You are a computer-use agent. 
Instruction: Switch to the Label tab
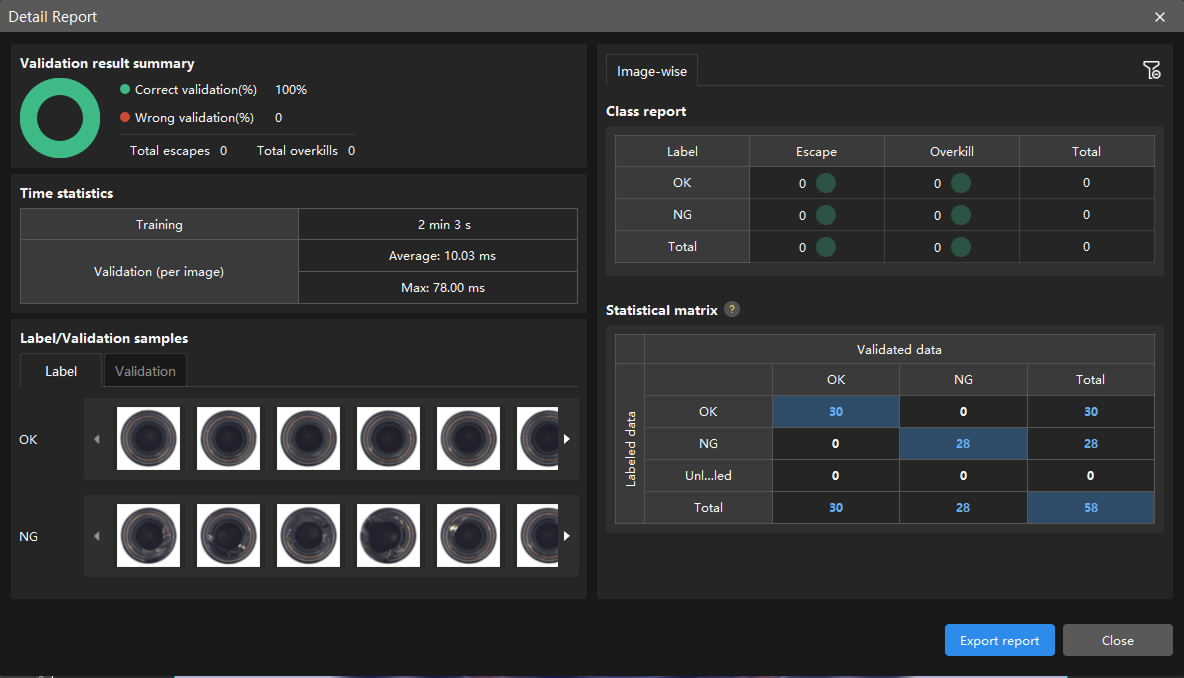(x=60, y=371)
